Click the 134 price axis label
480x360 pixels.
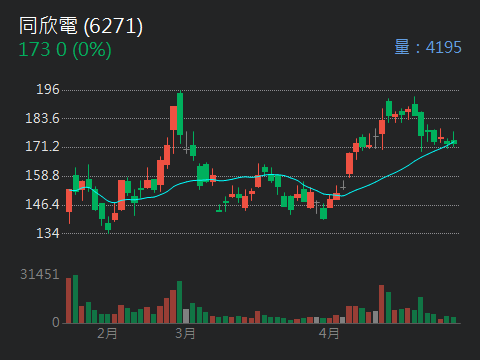point(48,233)
